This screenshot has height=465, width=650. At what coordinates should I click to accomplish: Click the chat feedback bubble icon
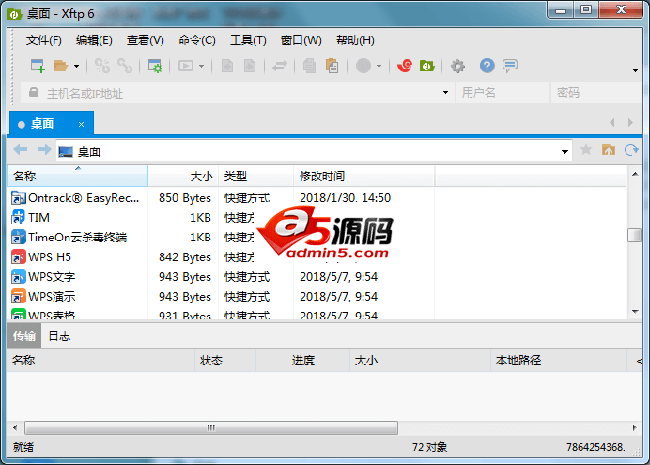coord(510,65)
